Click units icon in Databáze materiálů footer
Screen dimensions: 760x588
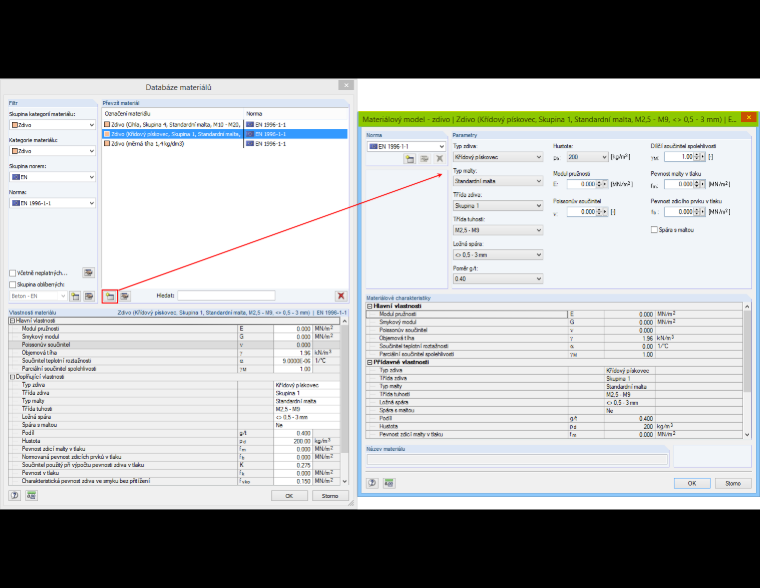tap(32, 495)
